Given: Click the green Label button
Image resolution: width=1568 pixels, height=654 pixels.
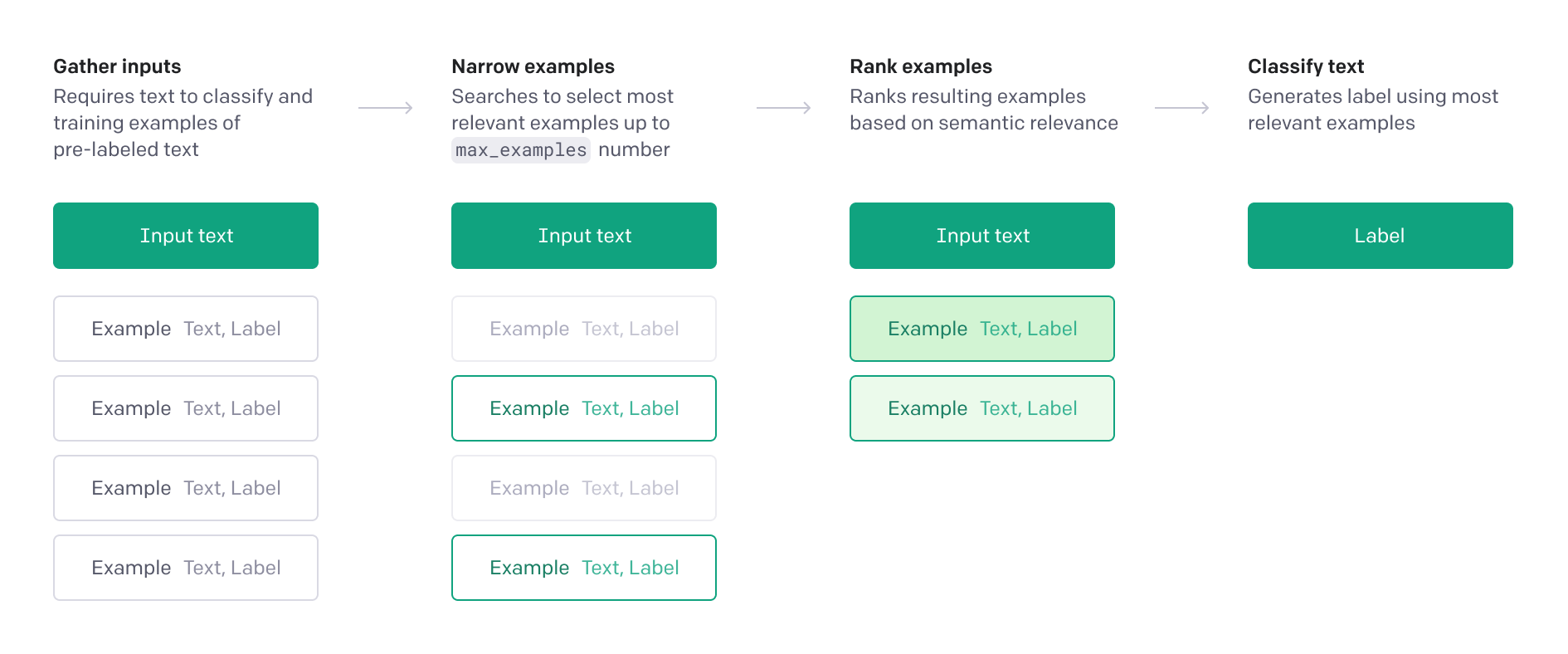Looking at the screenshot, I should [x=1380, y=236].
